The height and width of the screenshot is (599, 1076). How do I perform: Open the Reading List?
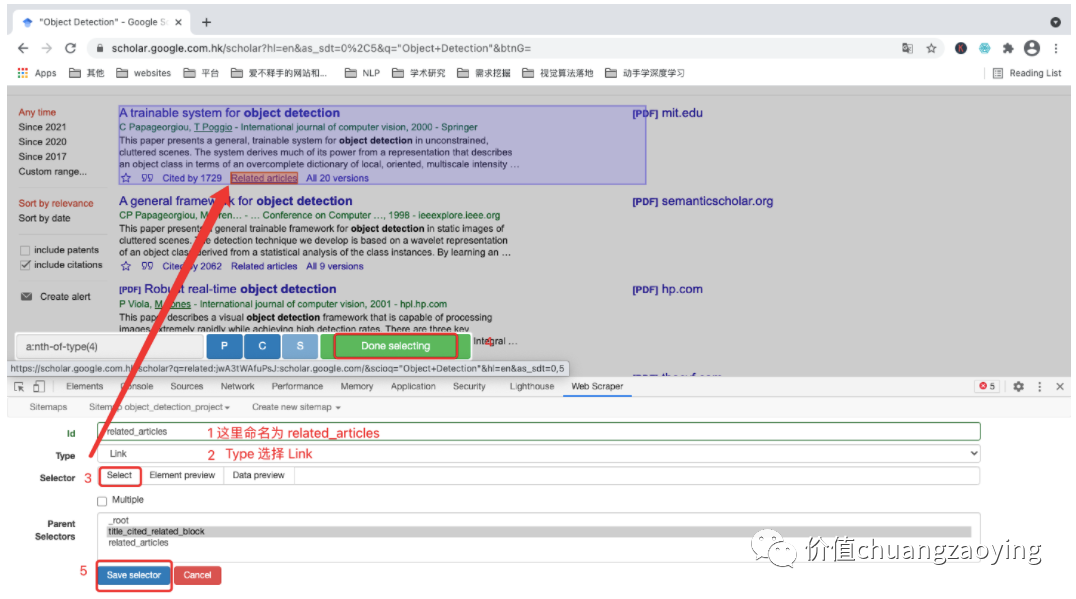1027,73
